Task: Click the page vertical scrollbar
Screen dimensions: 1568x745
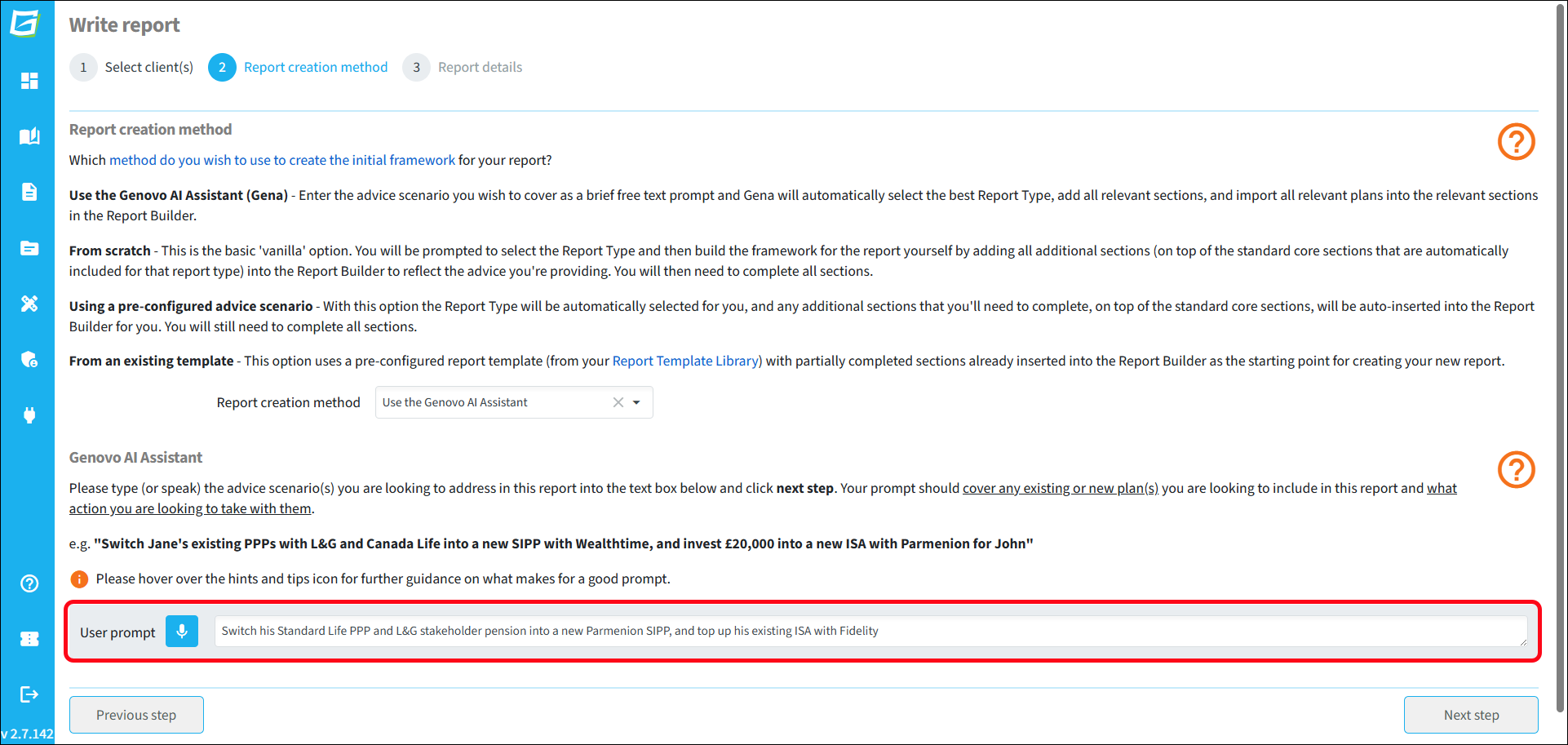Action: pyautogui.click(x=1561, y=359)
